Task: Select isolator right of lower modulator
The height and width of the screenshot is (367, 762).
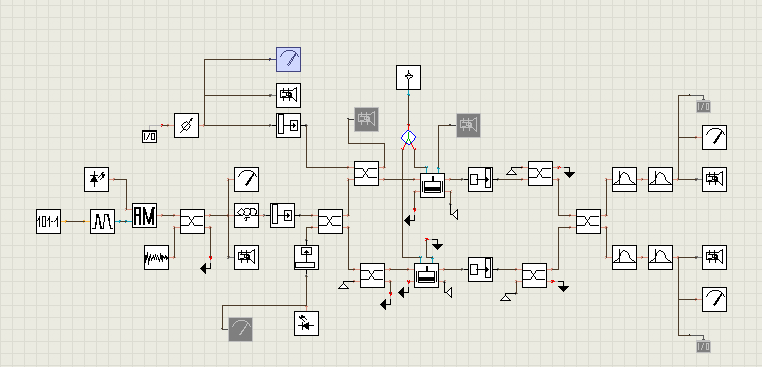Action: click(x=481, y=269)
